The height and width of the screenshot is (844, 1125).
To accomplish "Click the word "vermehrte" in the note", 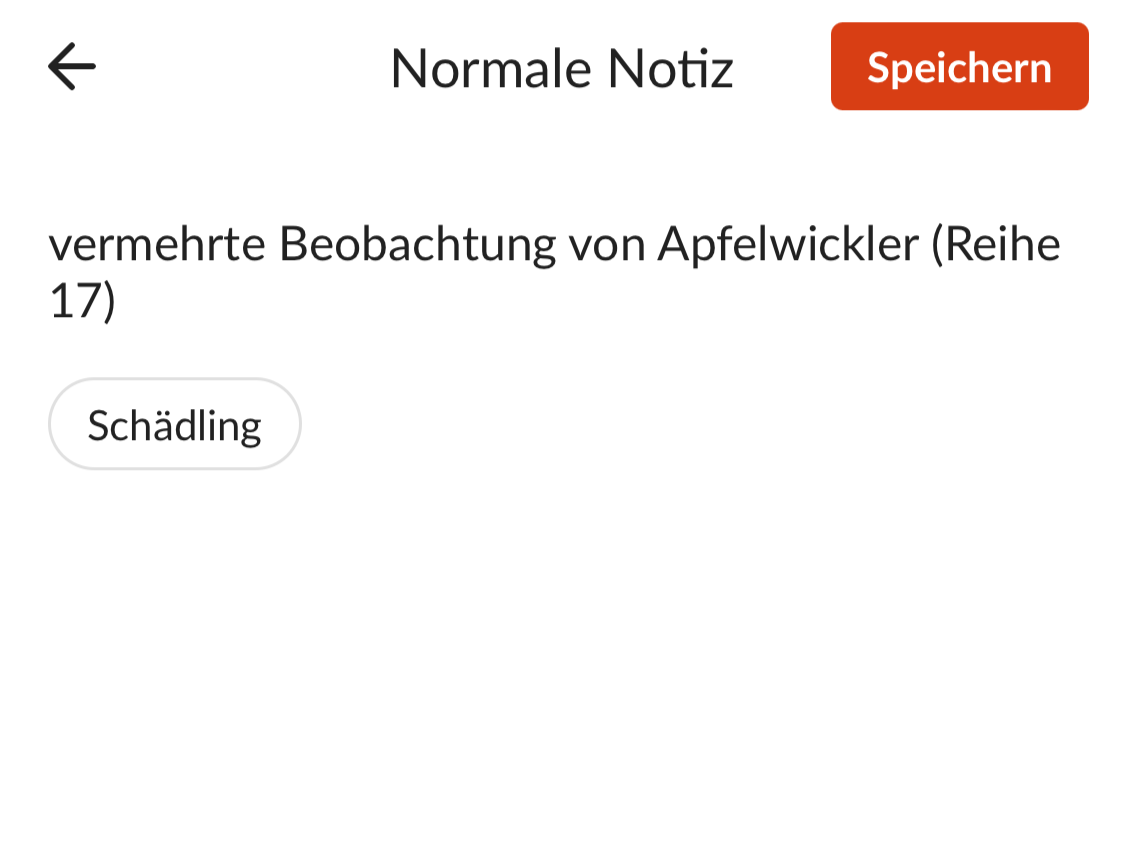I will [156, 244].
